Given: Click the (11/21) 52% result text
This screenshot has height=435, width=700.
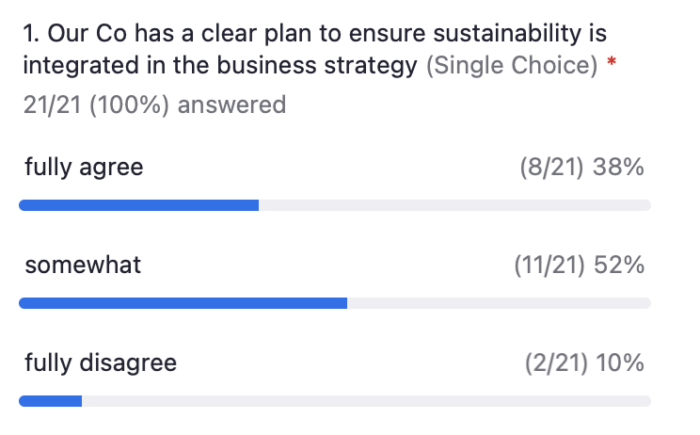Looking at the screenshot, I should coord(579,265).
